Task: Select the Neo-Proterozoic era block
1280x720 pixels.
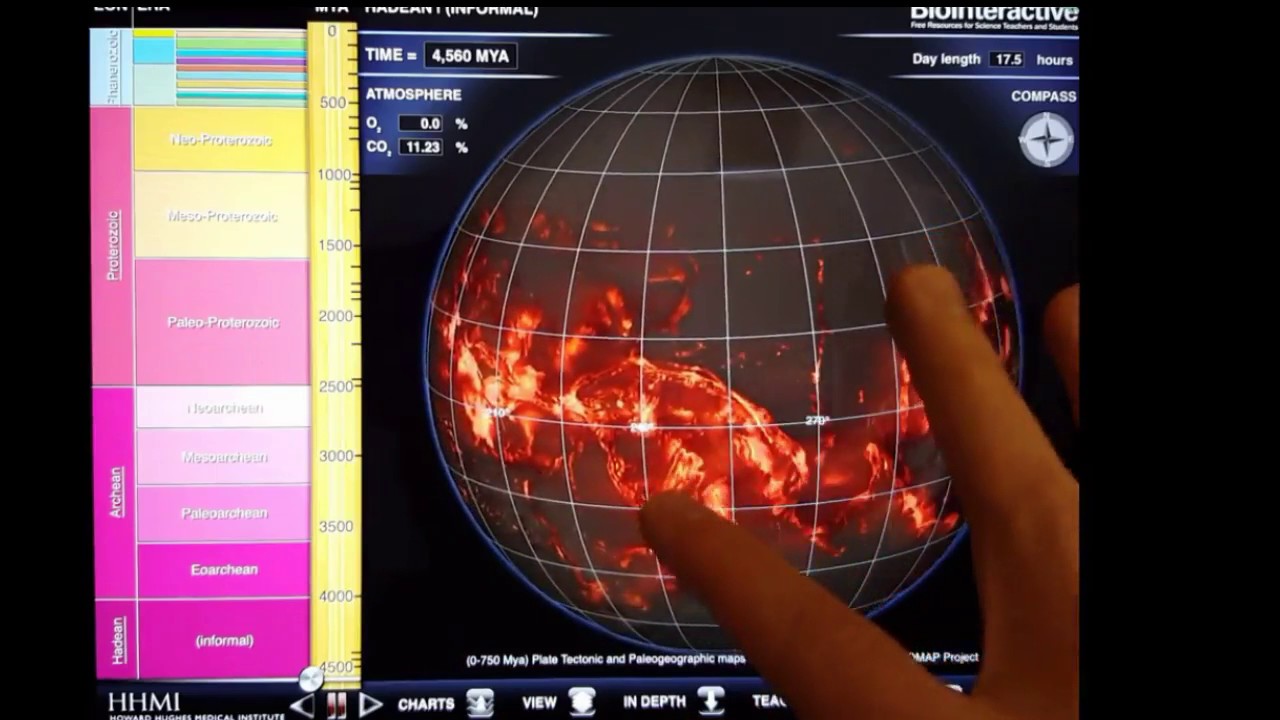Action: coord(221,139)
